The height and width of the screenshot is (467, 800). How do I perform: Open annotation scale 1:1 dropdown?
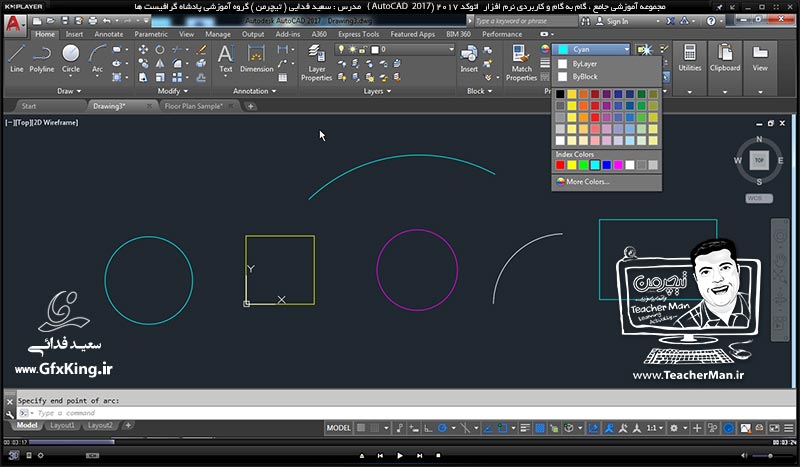coord(655,428)
